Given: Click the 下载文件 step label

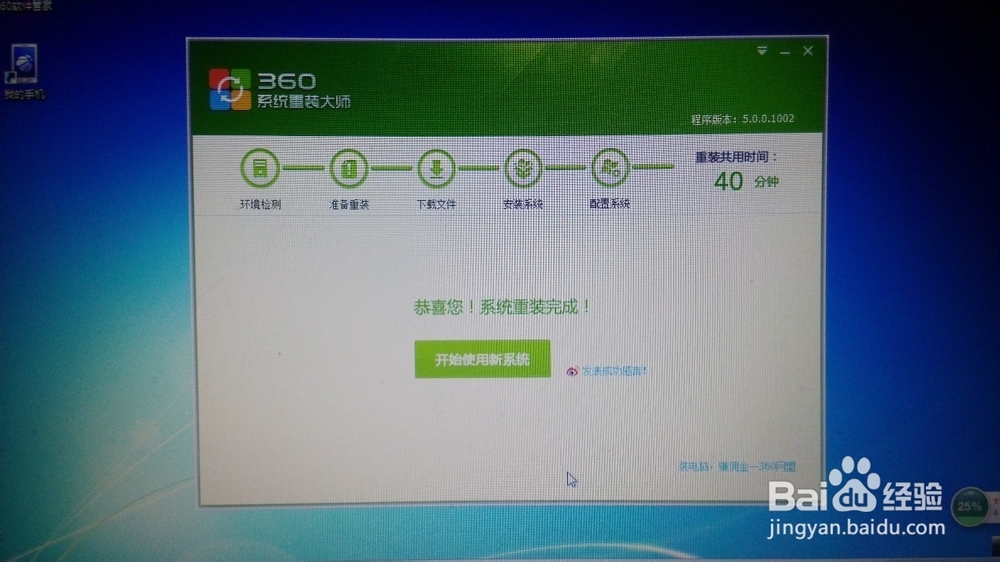Looking at the screenshot, I should point(436,204).
